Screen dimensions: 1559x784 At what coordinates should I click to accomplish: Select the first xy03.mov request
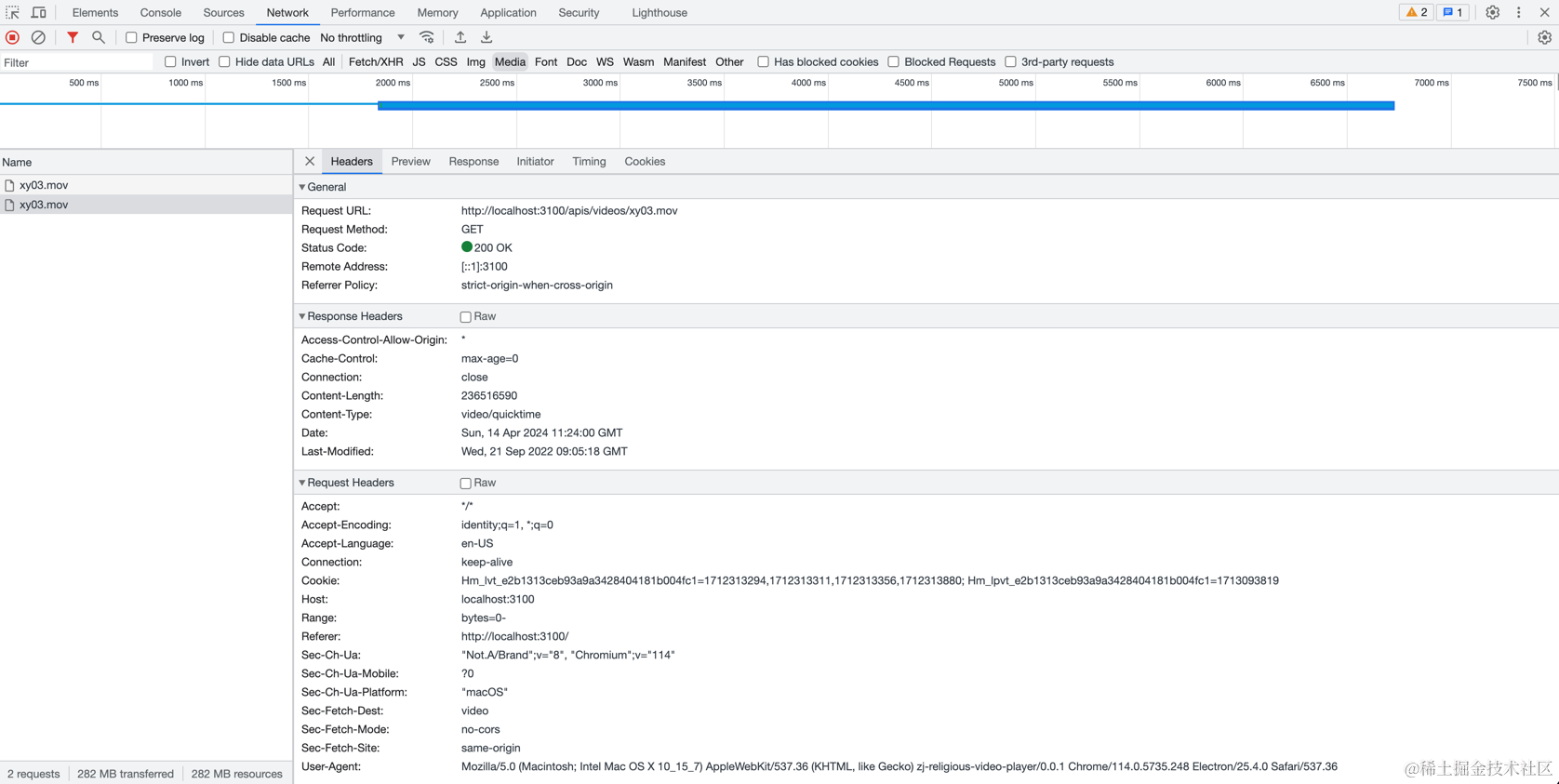[146, 185]
